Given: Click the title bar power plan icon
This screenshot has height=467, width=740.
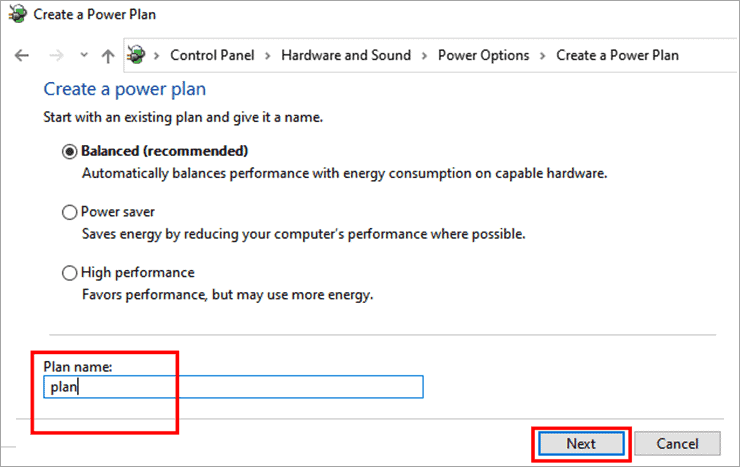Looking at the screenshot, I should click(15, 15).
